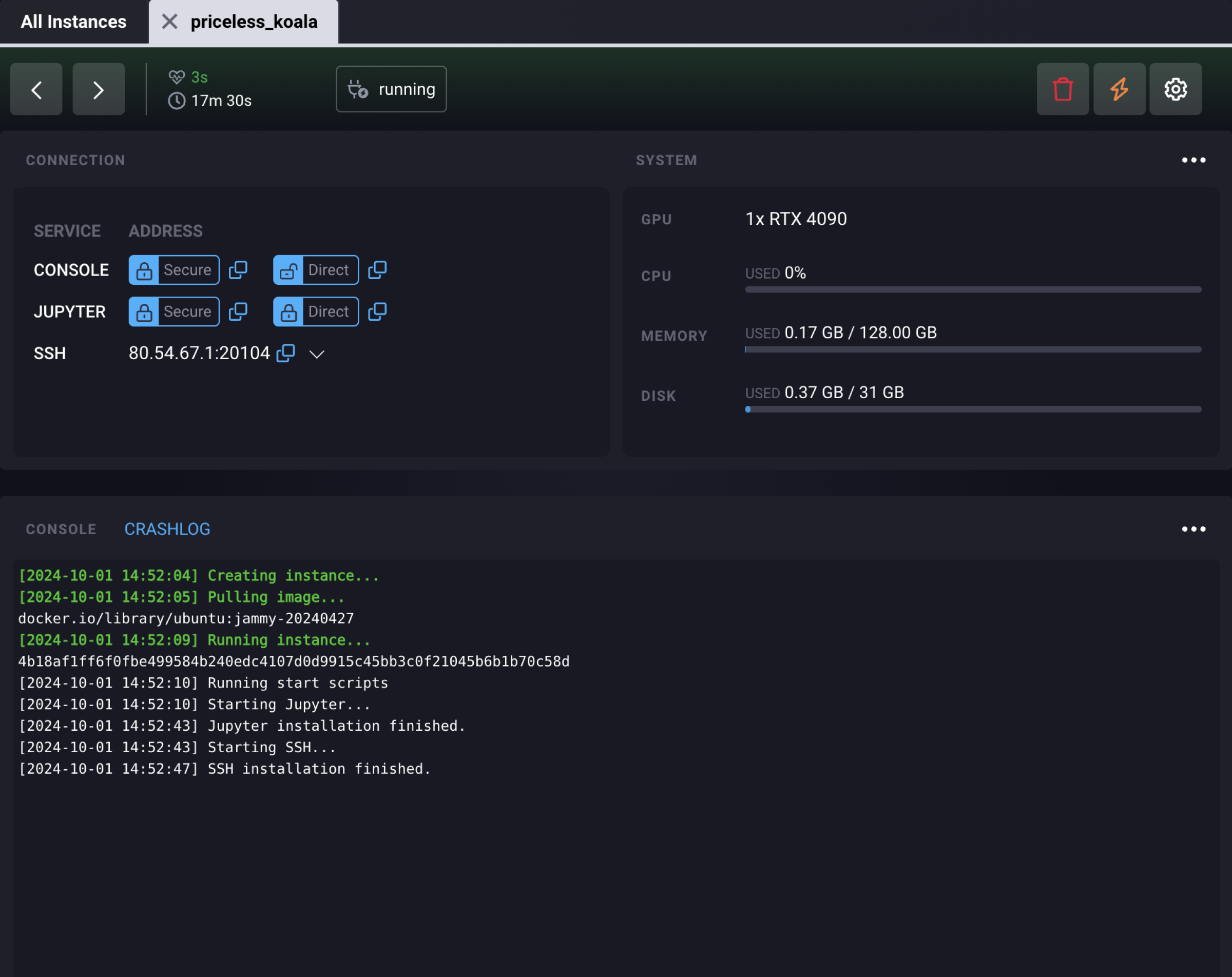Copy the Console direct URL
Screen dimensions: 1232x977
pos(377,270)
